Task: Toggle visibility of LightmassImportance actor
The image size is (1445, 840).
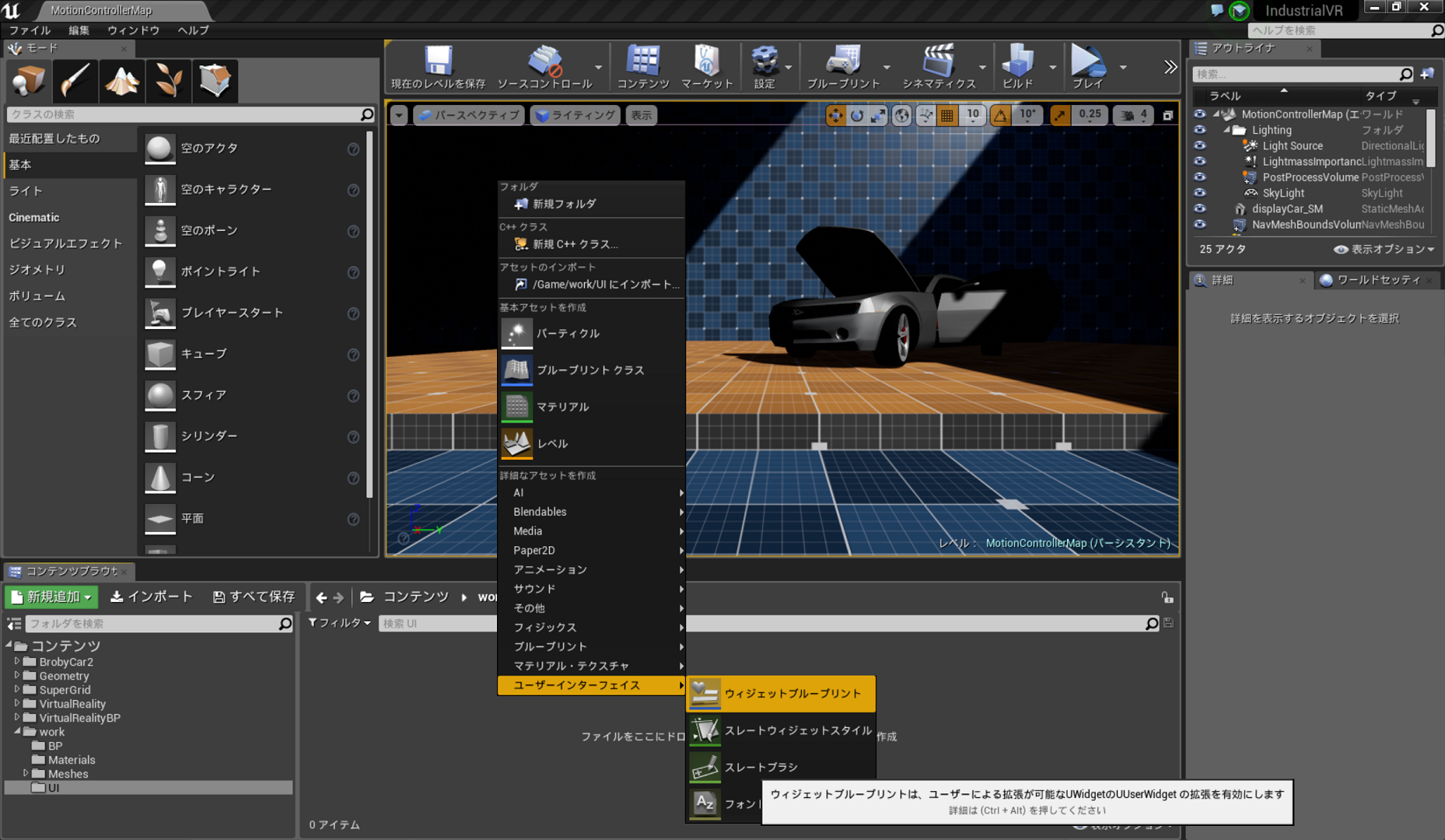Action: 1200,162
